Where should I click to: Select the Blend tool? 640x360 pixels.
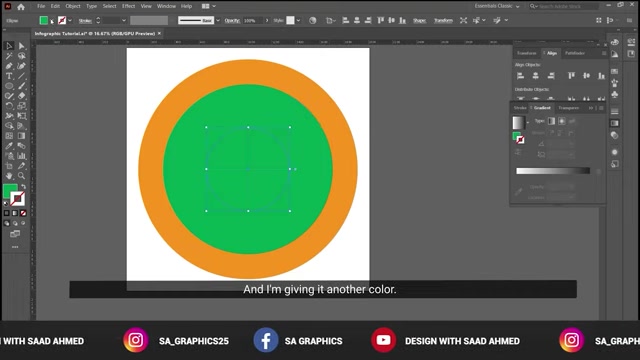[x=22, y=146]
